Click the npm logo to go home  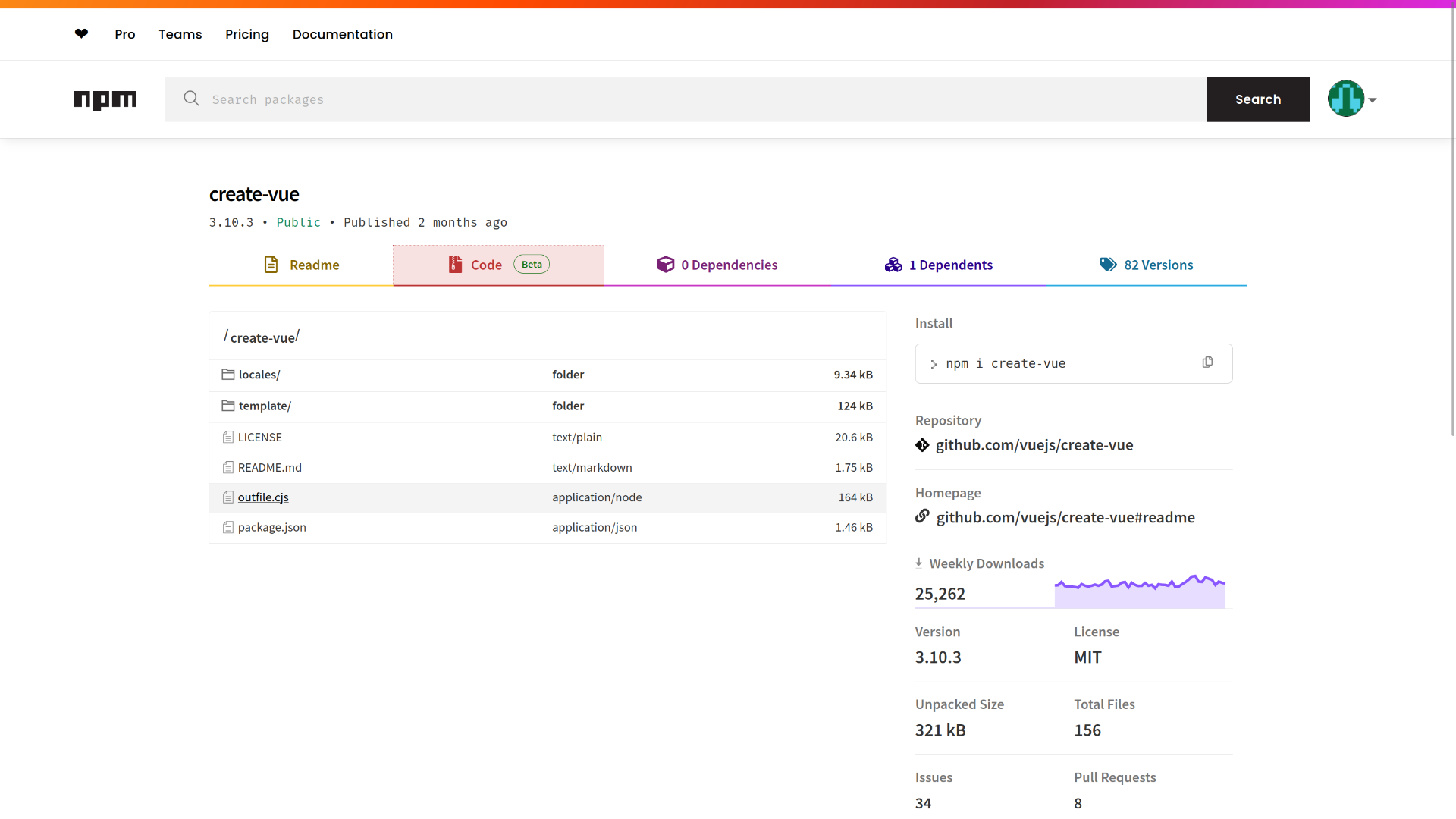105,99
